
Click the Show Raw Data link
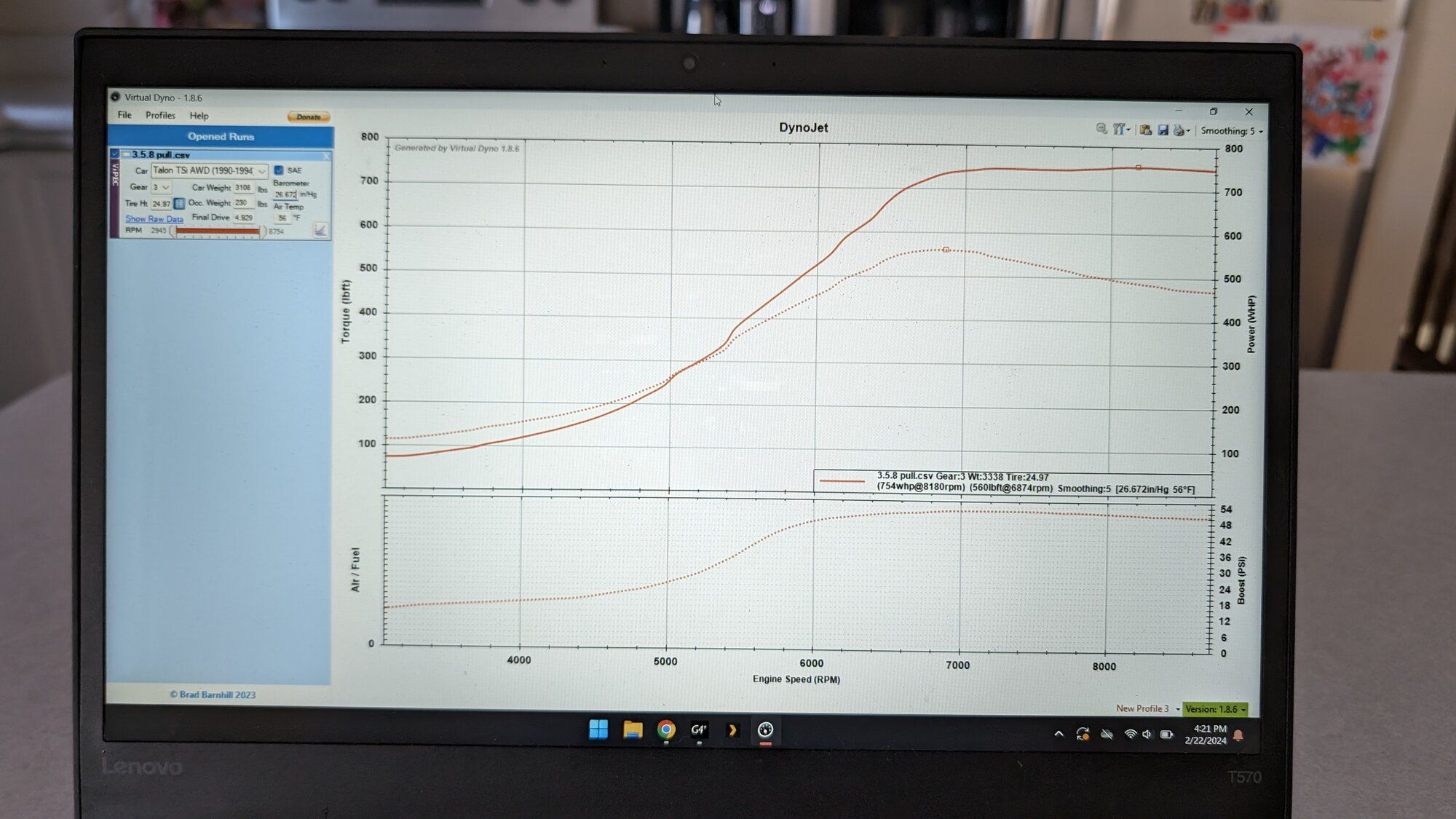pyautogui.click(x=154, y=218)
